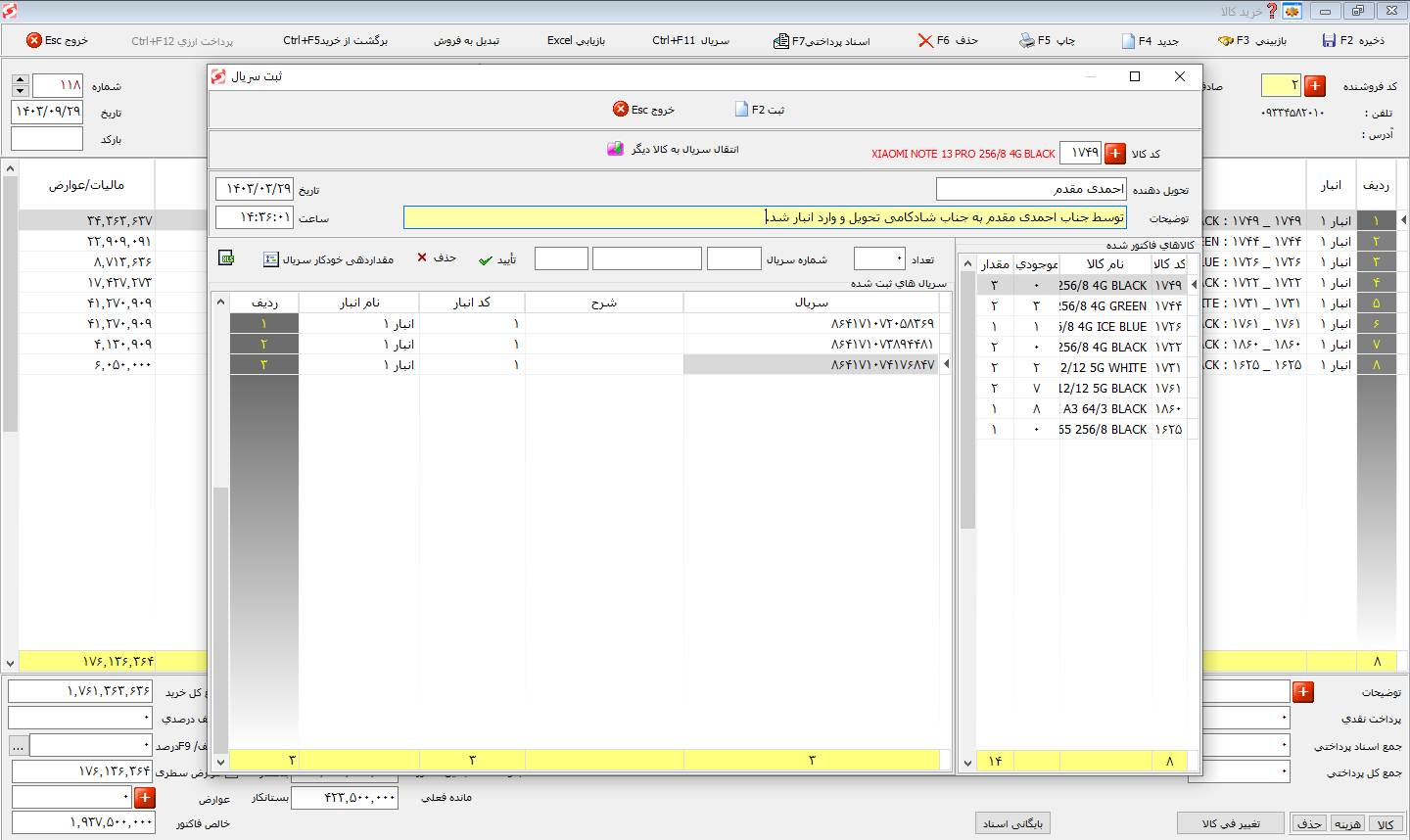Click the تعداد quantity field
This screenshot has height=840, width=1410.
tap(879, 258)
